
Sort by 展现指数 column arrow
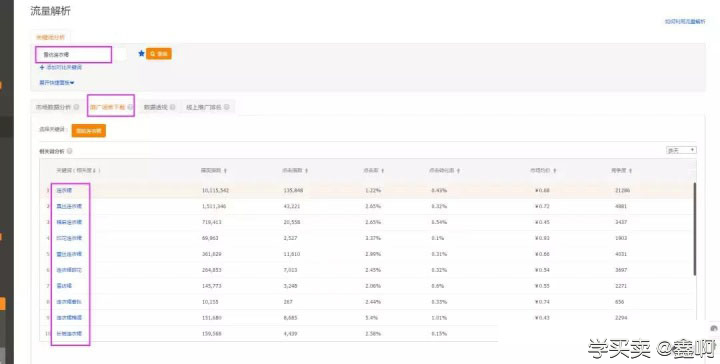tap(225, 171)
